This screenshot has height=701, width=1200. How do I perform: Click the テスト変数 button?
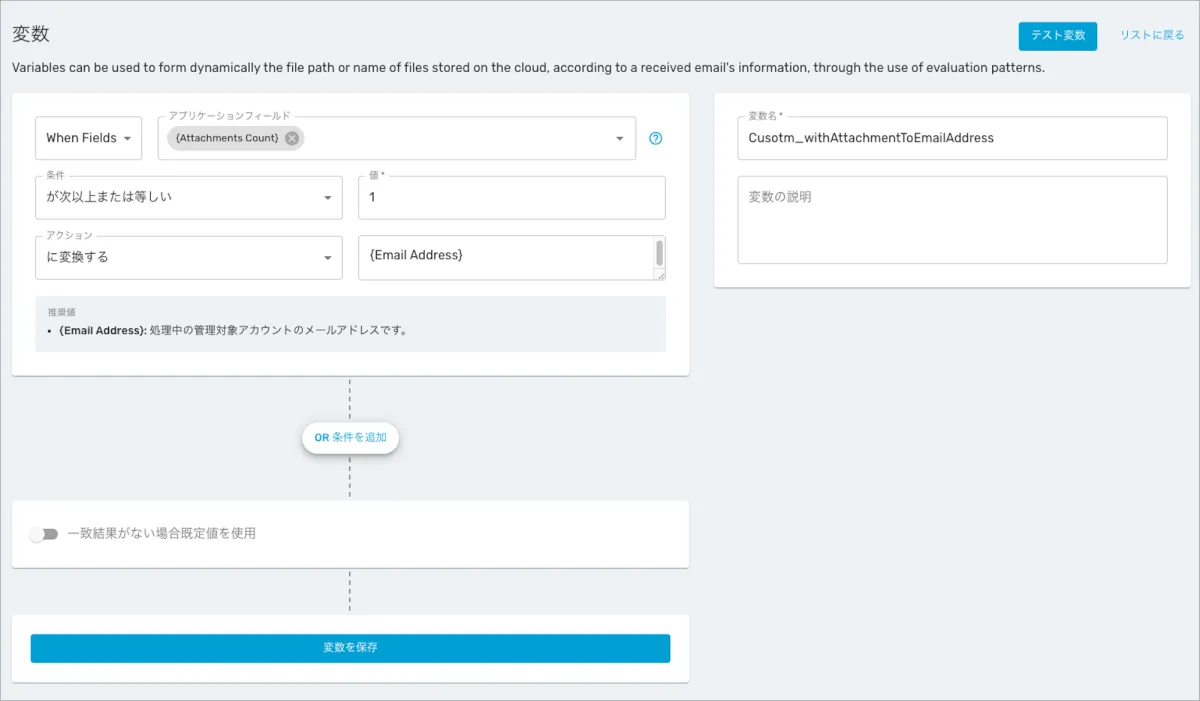click(x=1057, y=36)
